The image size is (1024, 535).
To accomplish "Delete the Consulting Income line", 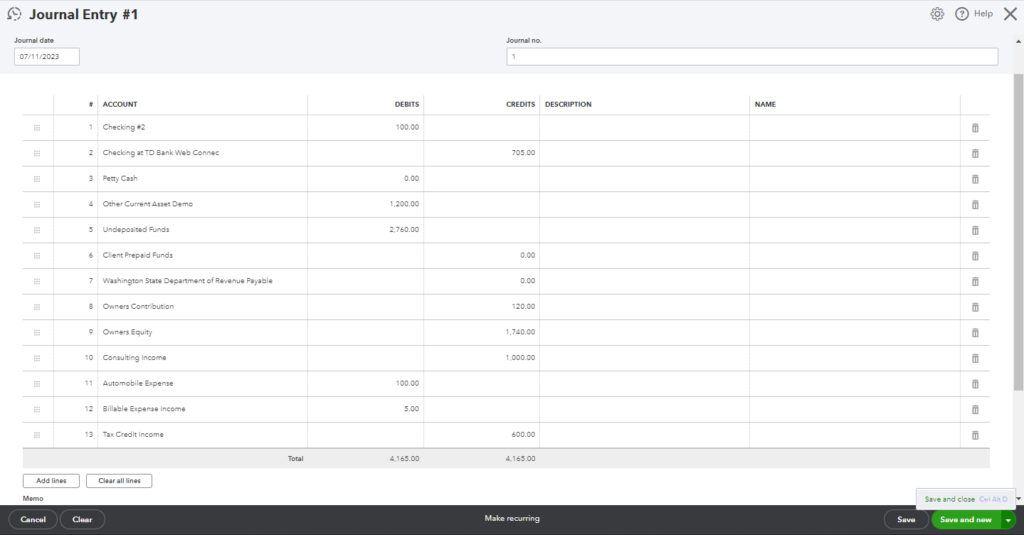I will point(975,358).
